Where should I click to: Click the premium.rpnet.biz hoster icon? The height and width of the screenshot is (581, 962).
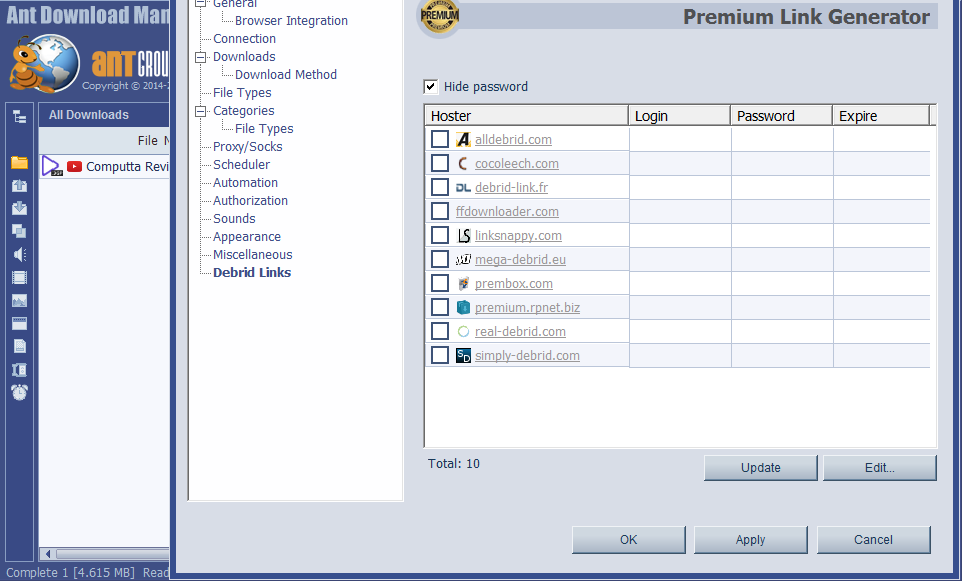[x=463, y=307]
